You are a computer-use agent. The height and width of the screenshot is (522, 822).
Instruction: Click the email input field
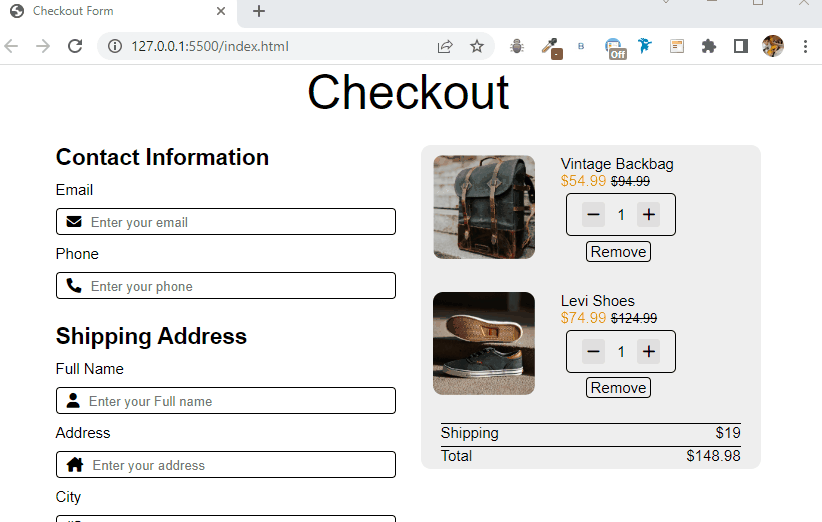(x=238, y=222)
